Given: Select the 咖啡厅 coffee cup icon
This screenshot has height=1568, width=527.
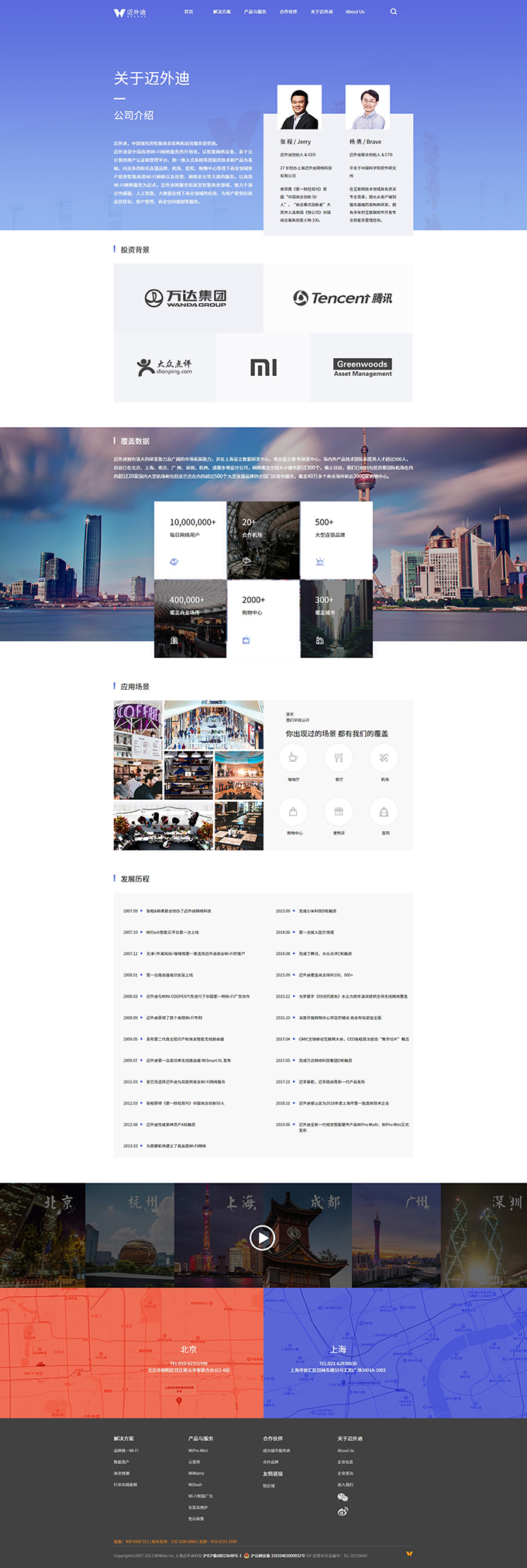Looking at the screenshot, I should pos(293,757).
